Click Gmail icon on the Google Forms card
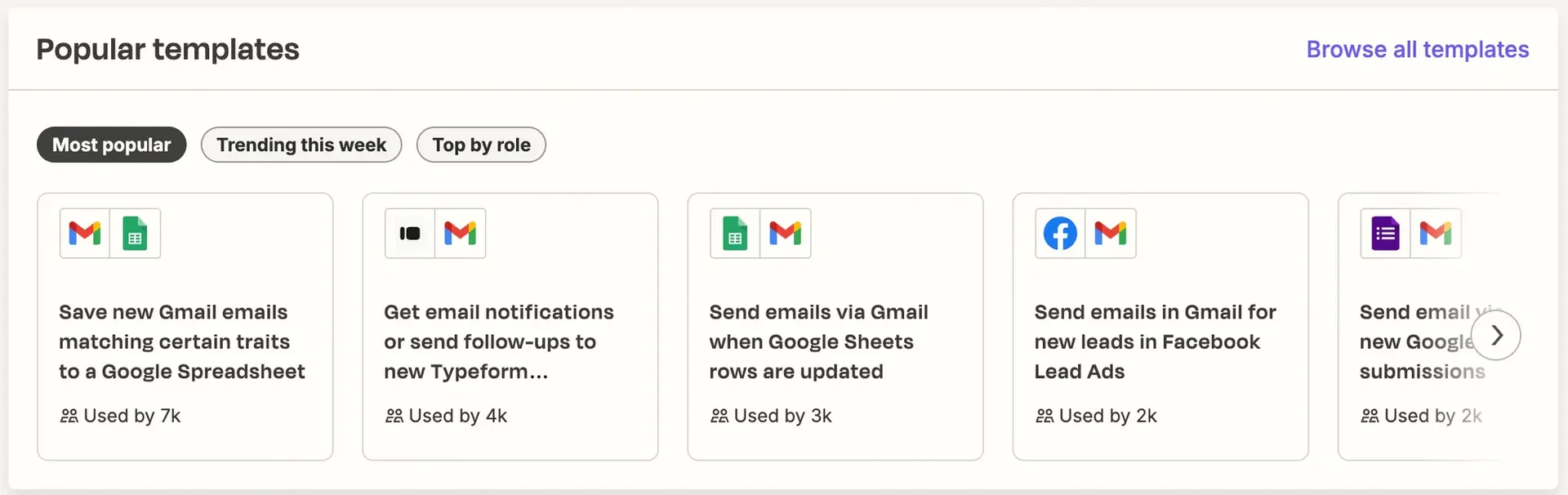This screenshot has width=1568, height=495. click(1436, 234)
